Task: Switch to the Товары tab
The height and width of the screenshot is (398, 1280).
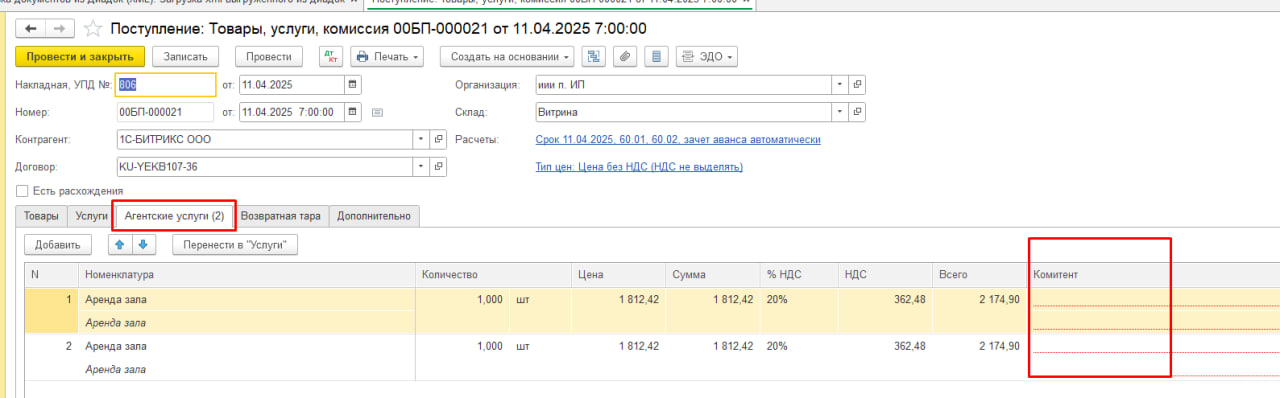Action: [x=41, y=216]
